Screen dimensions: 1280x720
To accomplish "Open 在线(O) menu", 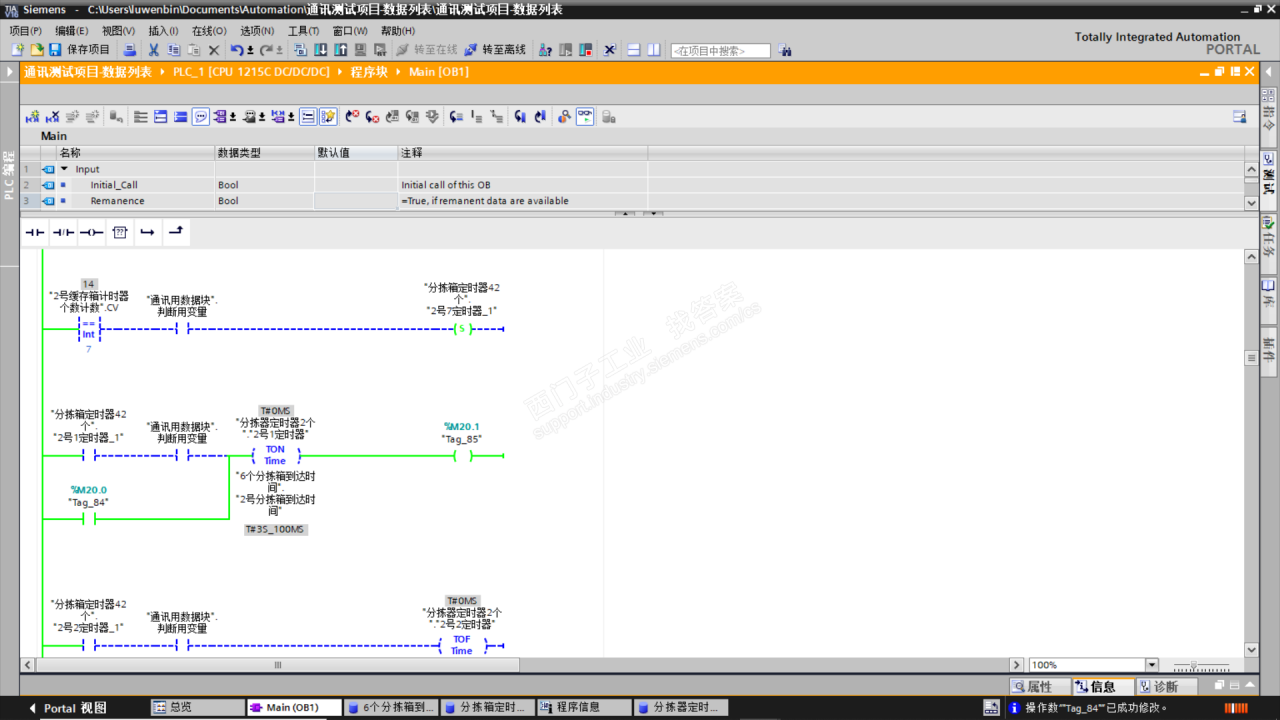I will point(209,31).
